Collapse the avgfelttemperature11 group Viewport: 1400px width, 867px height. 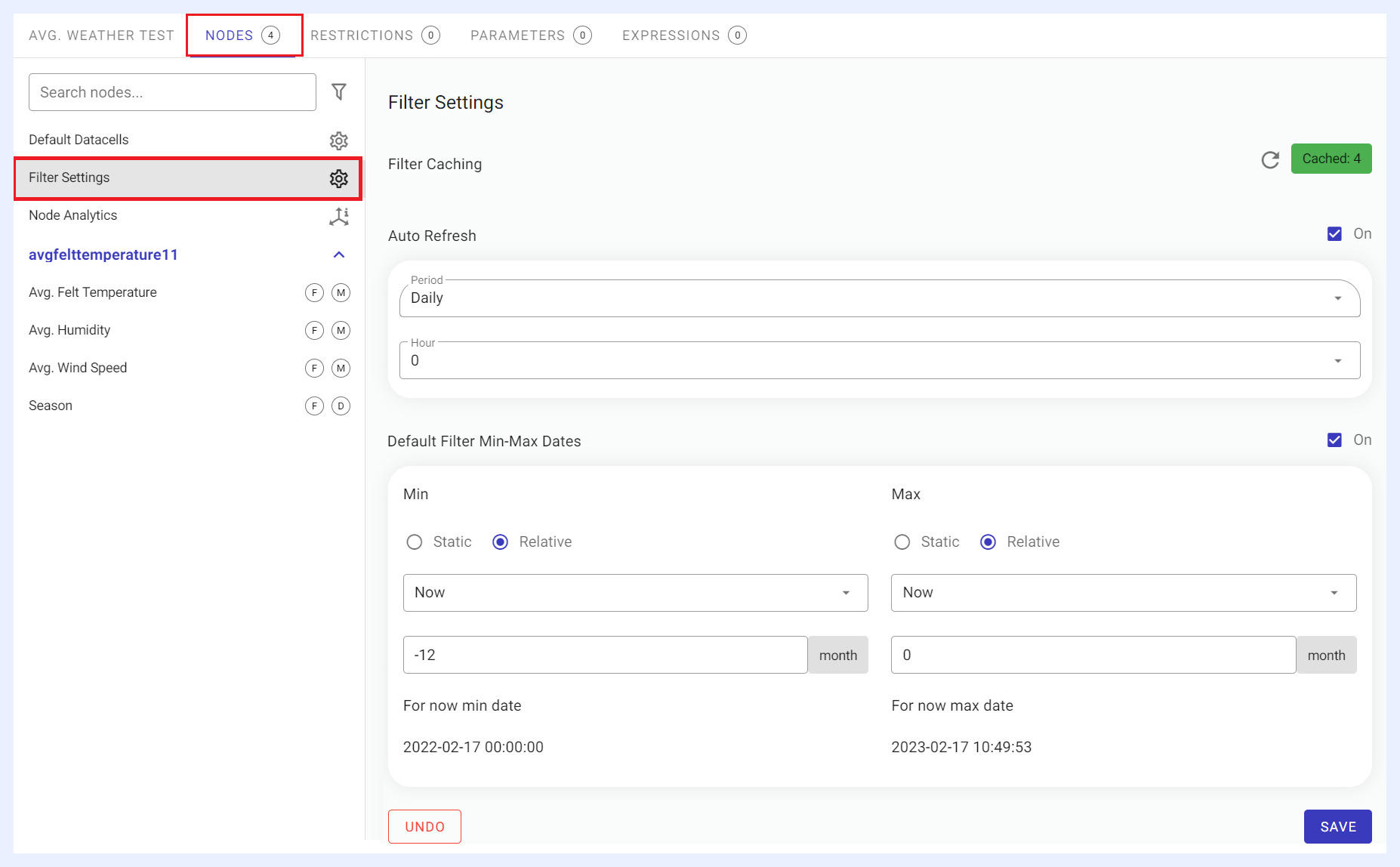339,255
